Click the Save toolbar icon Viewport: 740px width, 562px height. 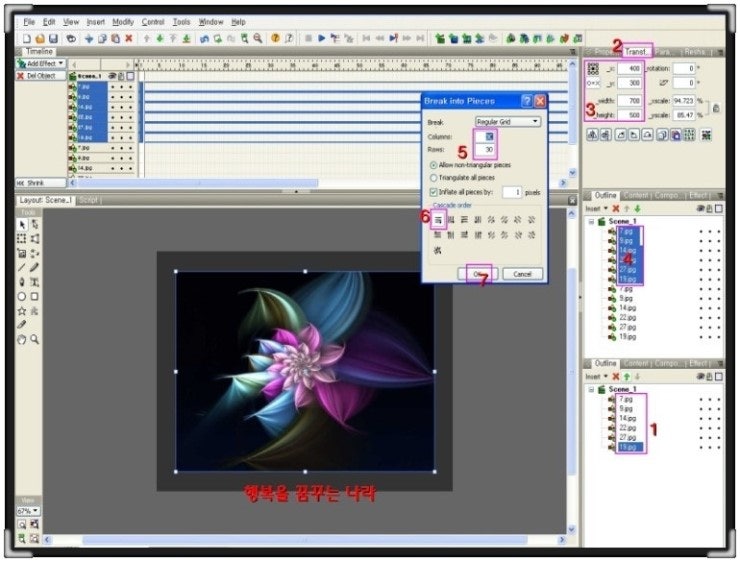(53, 39)
